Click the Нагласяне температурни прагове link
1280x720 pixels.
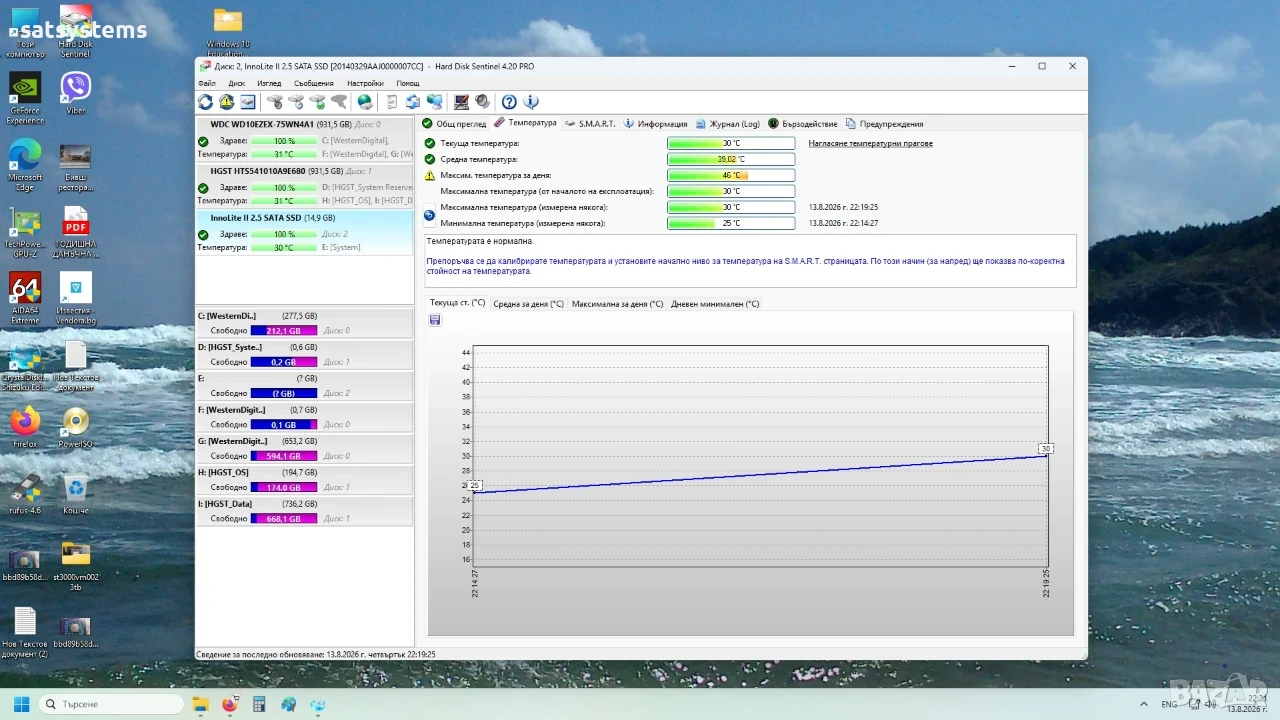coord(870,143)
